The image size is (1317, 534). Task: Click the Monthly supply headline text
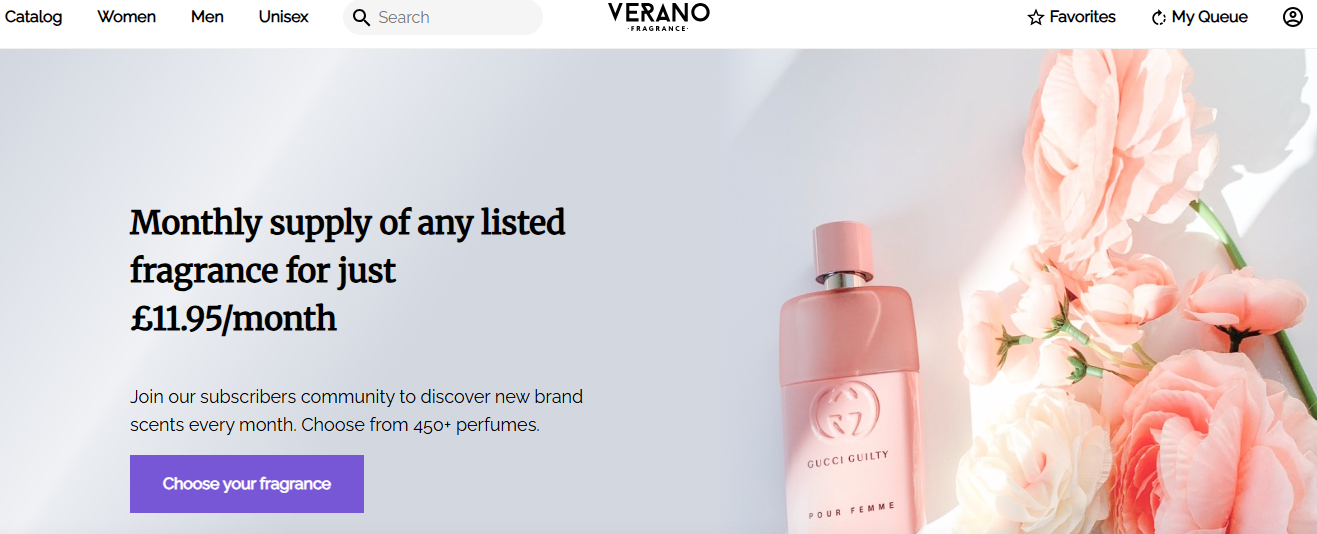347,270
